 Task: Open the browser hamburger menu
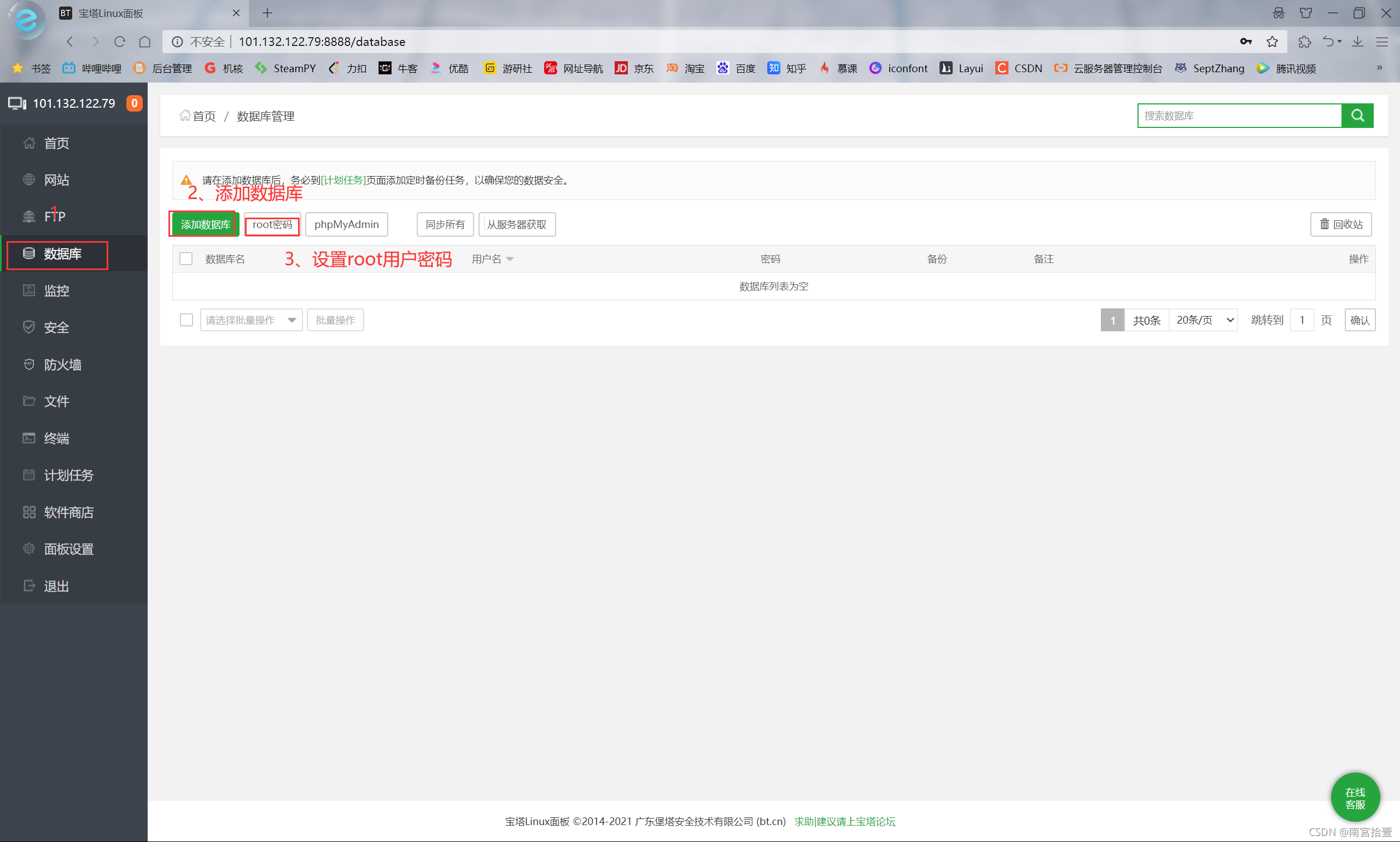pyautogui.click(x=1382, y=42)
